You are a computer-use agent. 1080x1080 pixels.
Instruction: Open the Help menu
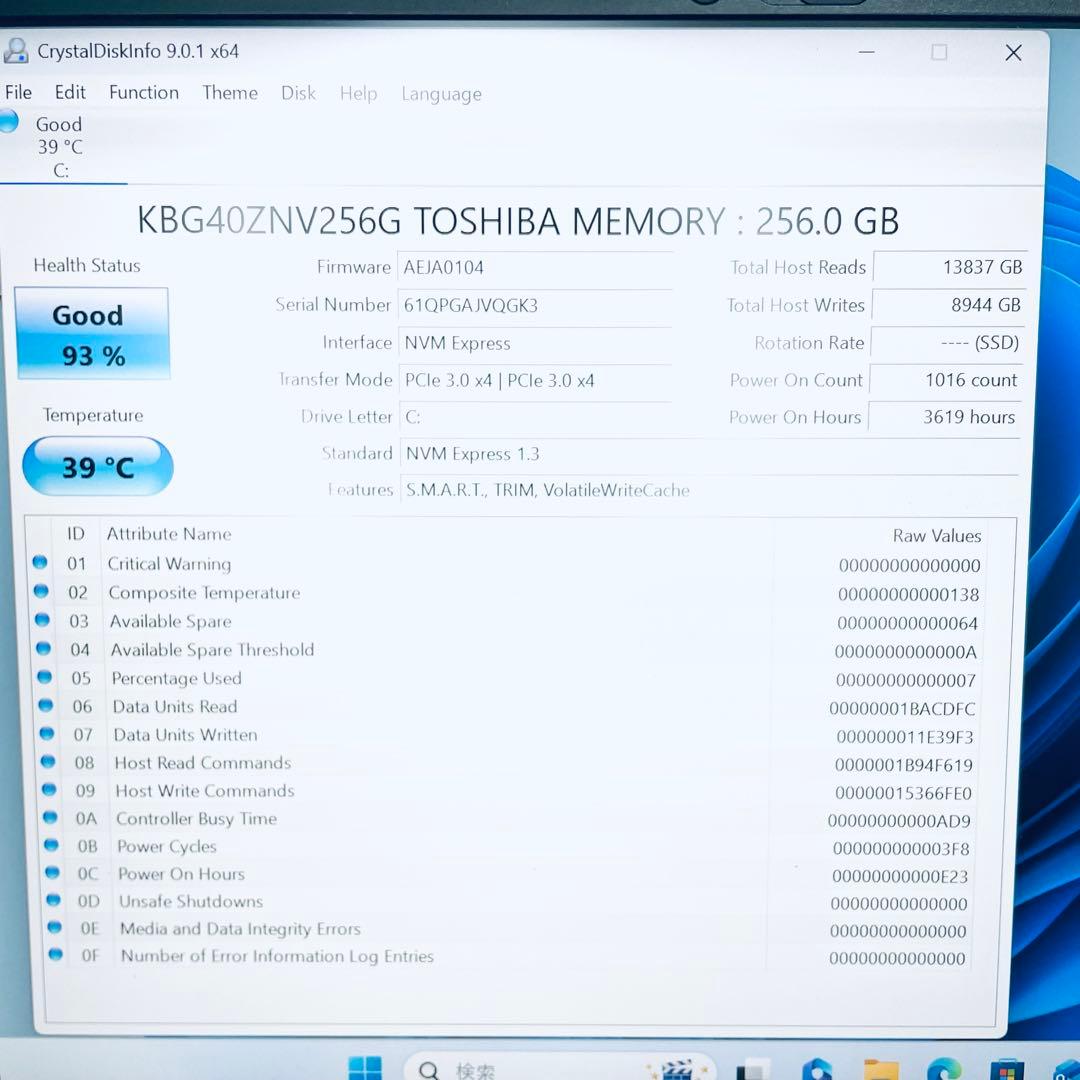tap(358, 93)
